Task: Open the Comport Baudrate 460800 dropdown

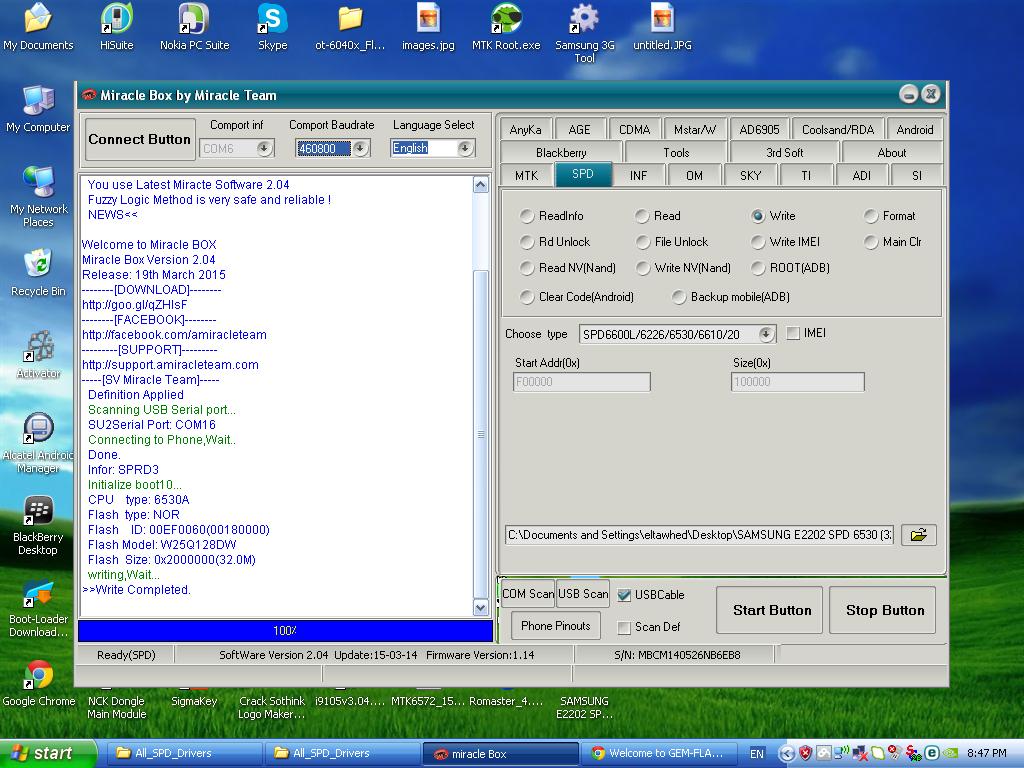Action: [360, 148]
